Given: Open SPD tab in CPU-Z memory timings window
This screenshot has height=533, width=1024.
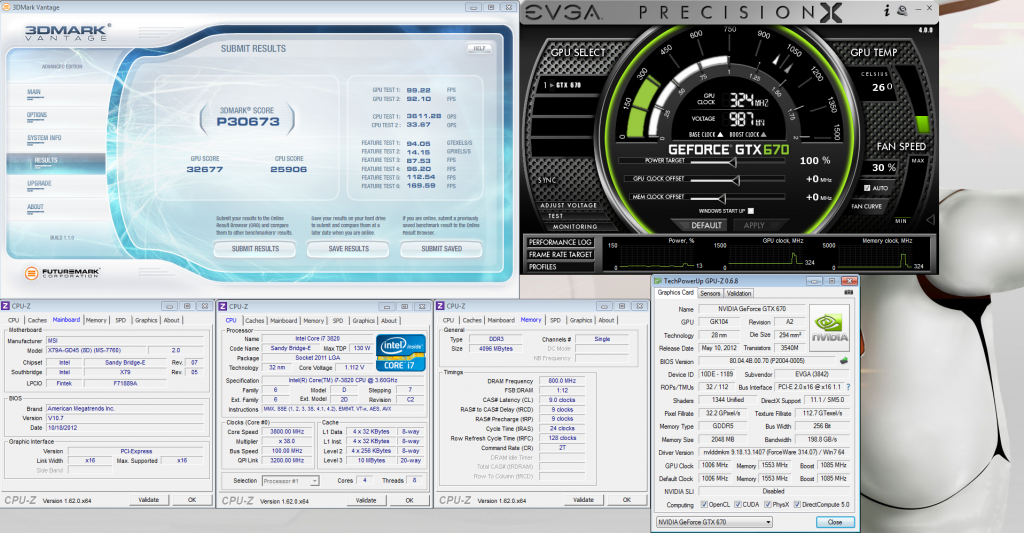Looking at the screenshot, I should (x=555, y=320).
